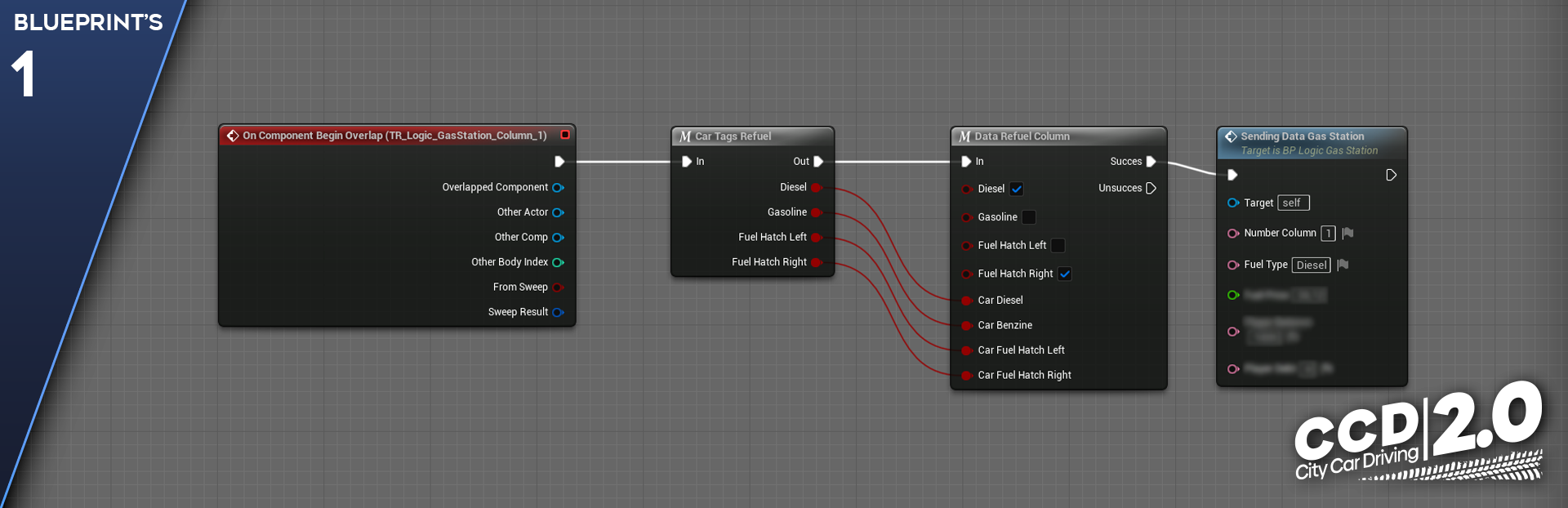
Task: Select the Car Tags Refuel node header
Action: tap(733, 136)
